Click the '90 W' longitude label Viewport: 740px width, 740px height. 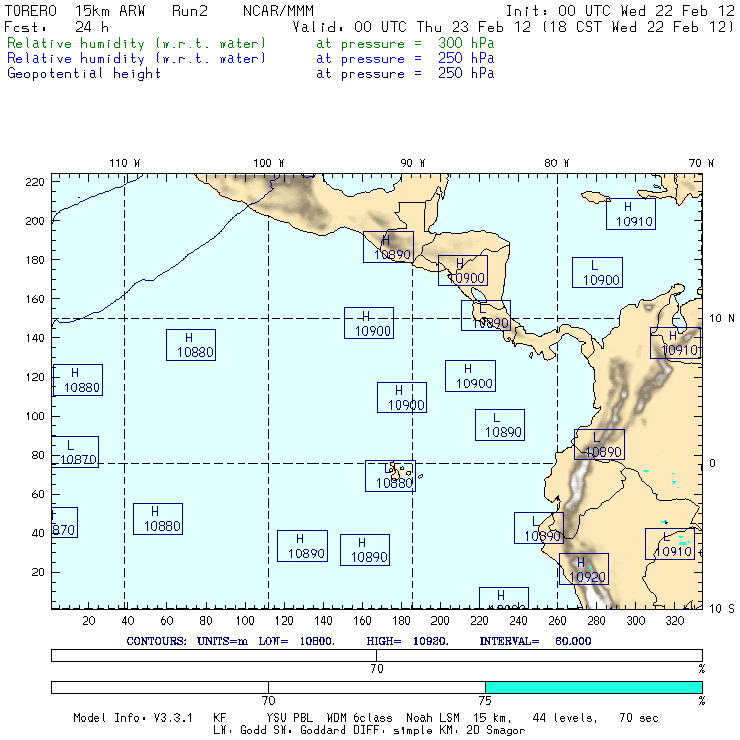[x=413, y=163]
